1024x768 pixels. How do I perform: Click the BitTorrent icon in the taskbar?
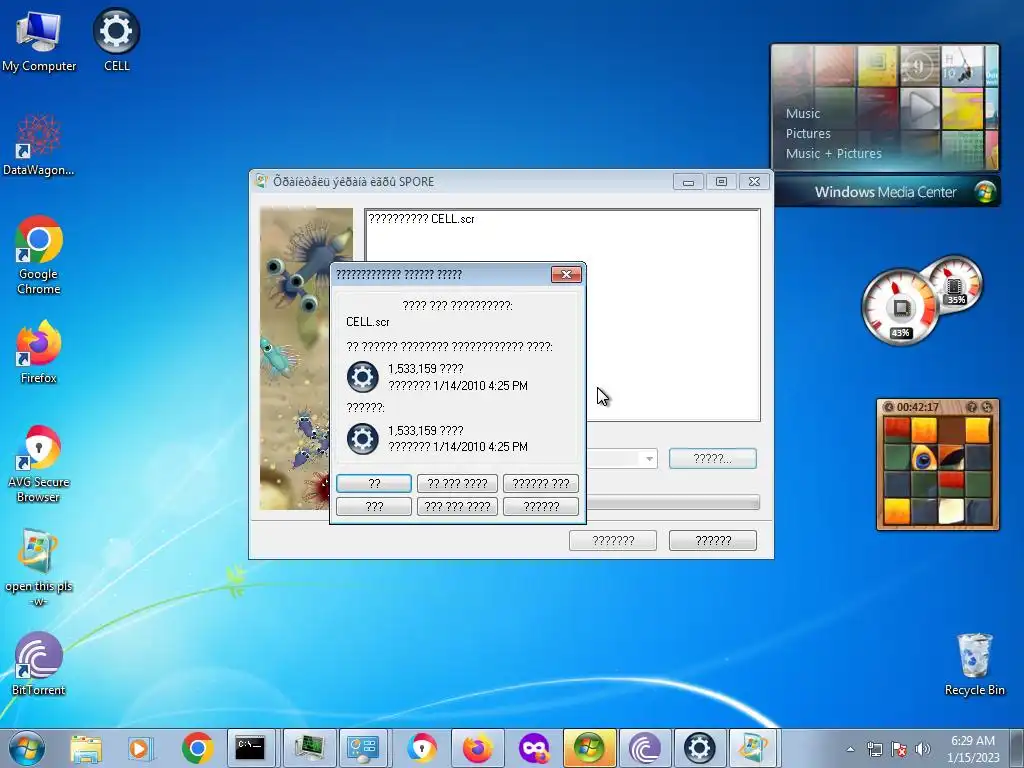coord(645,748)
